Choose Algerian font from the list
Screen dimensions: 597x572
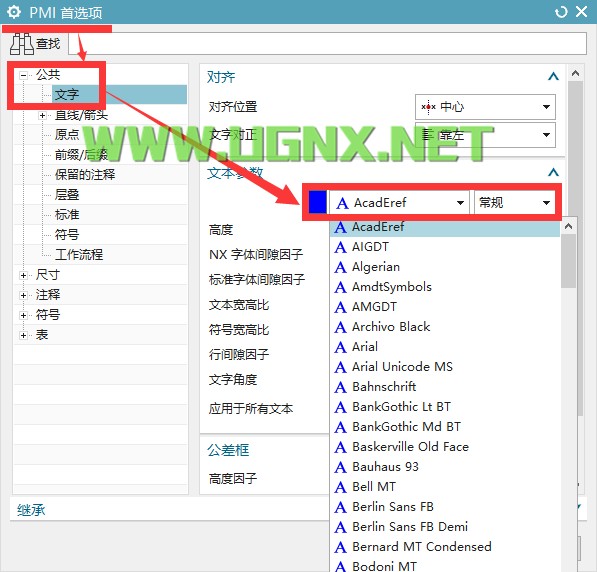[445, 267]
